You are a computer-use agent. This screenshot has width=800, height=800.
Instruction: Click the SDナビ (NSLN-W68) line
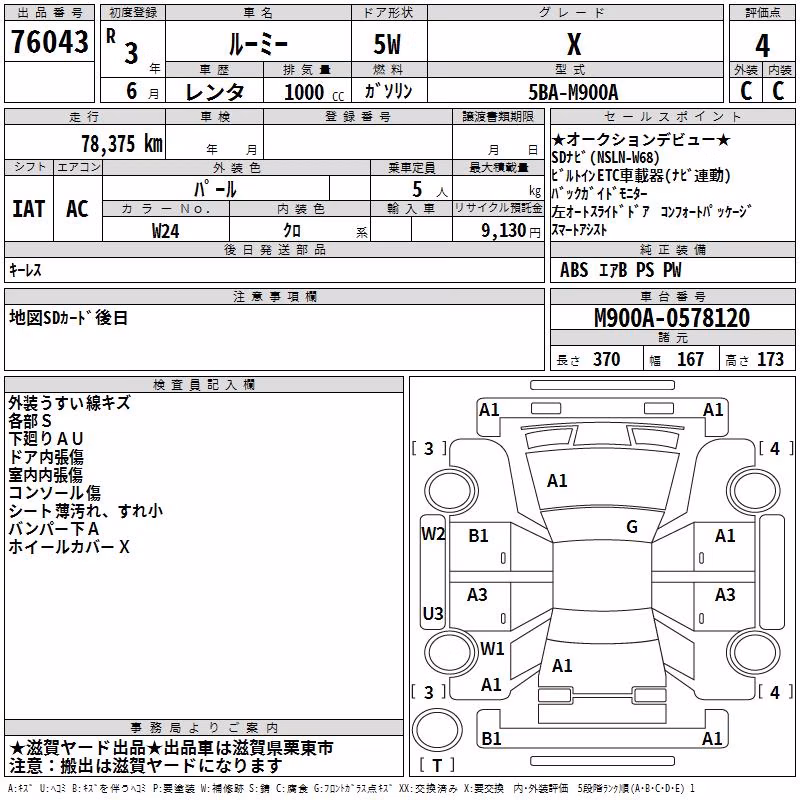(x=605, y=157)
